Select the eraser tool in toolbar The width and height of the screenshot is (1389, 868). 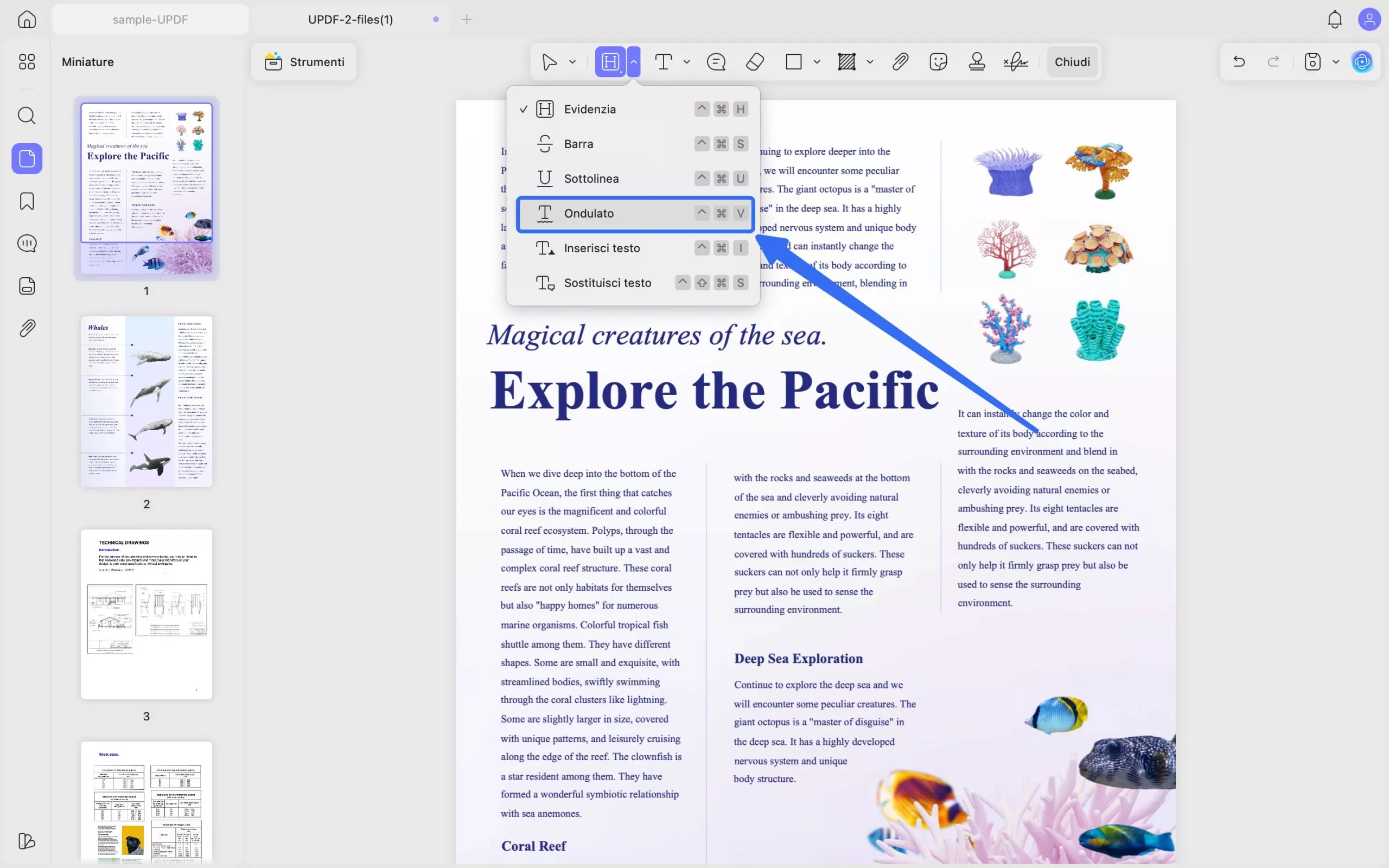(755, 61)
